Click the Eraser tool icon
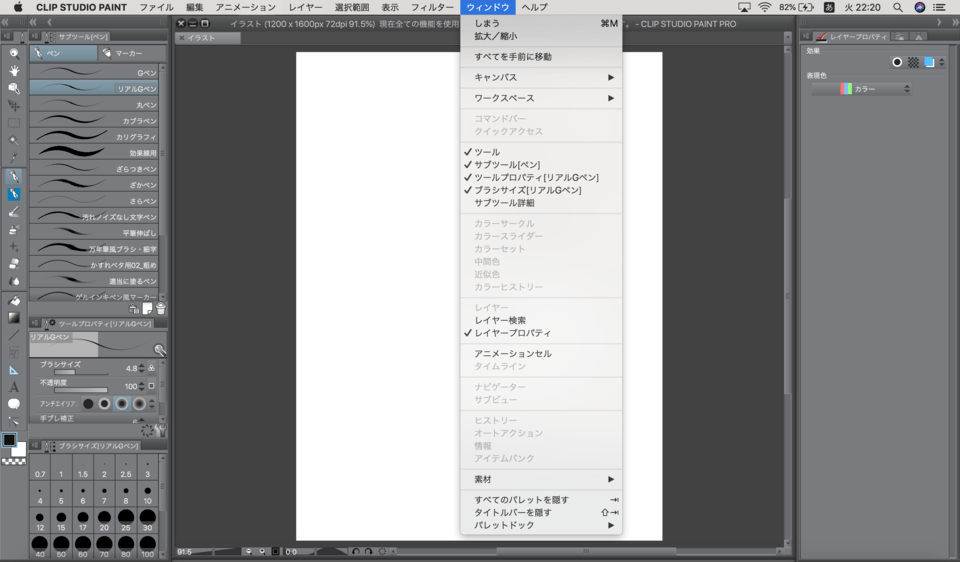Viewport: 960px width, 562px height. tap(14, 264)
